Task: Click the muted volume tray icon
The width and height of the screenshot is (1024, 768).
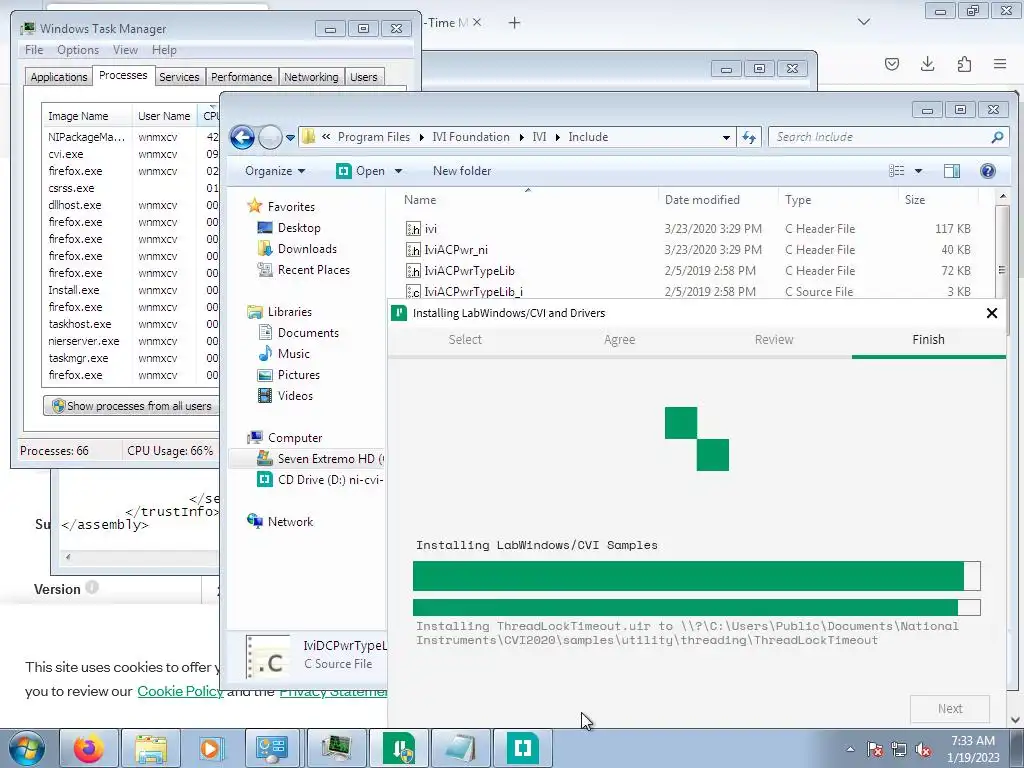Action: [x=923, y=749]
